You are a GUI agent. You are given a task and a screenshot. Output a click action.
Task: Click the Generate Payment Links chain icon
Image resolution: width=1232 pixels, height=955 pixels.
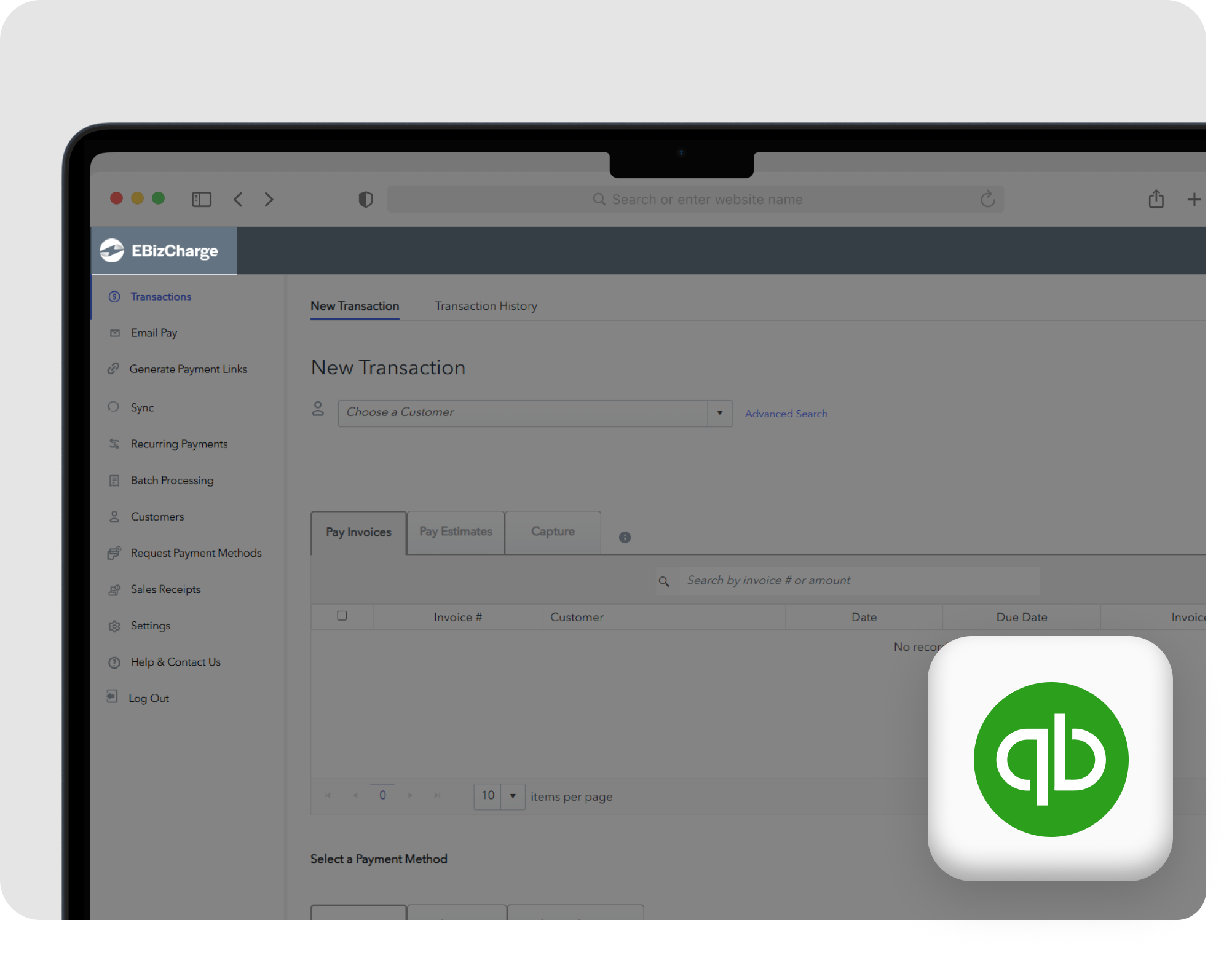point(113,369)
